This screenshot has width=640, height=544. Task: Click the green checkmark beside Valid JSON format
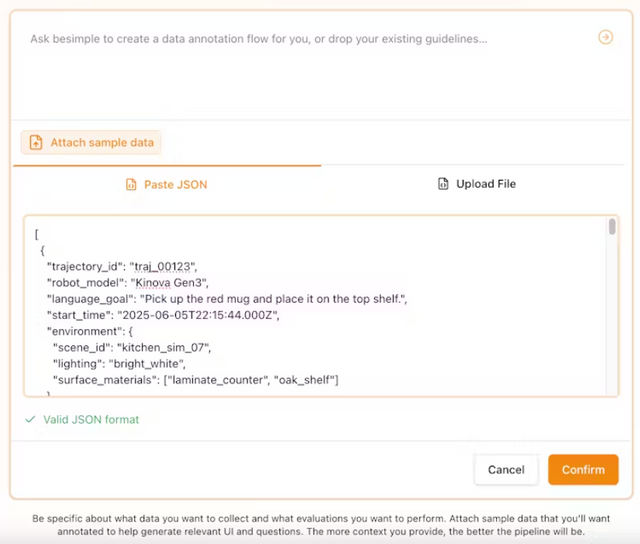click(30, 419)
